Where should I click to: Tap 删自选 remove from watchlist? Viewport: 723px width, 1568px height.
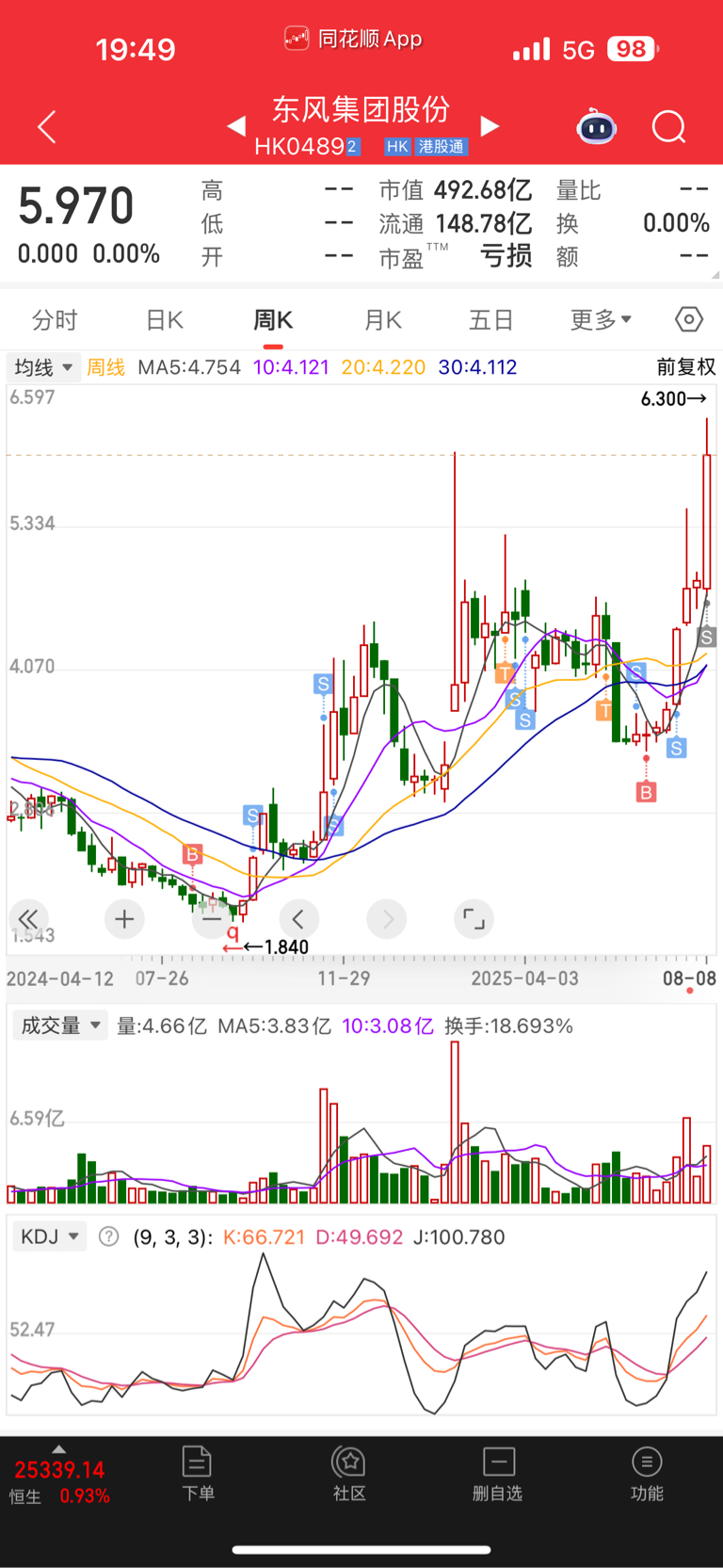pyautogui.click(x=497, y=1474)
